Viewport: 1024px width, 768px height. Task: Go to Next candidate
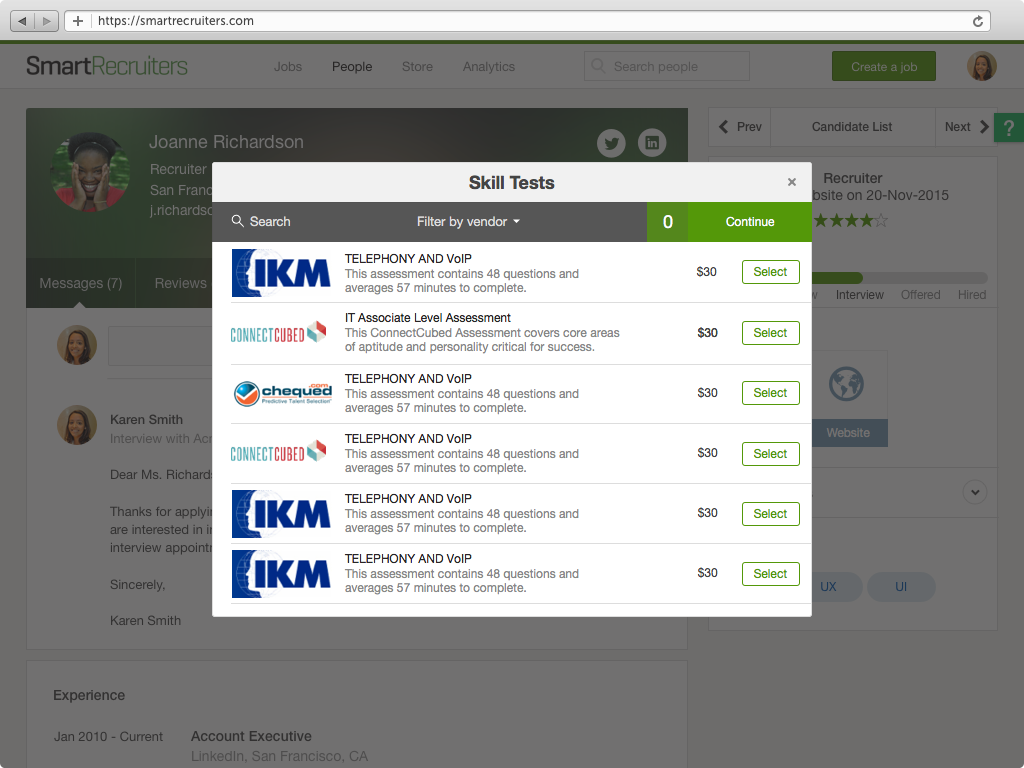click(x=966, y=127)
